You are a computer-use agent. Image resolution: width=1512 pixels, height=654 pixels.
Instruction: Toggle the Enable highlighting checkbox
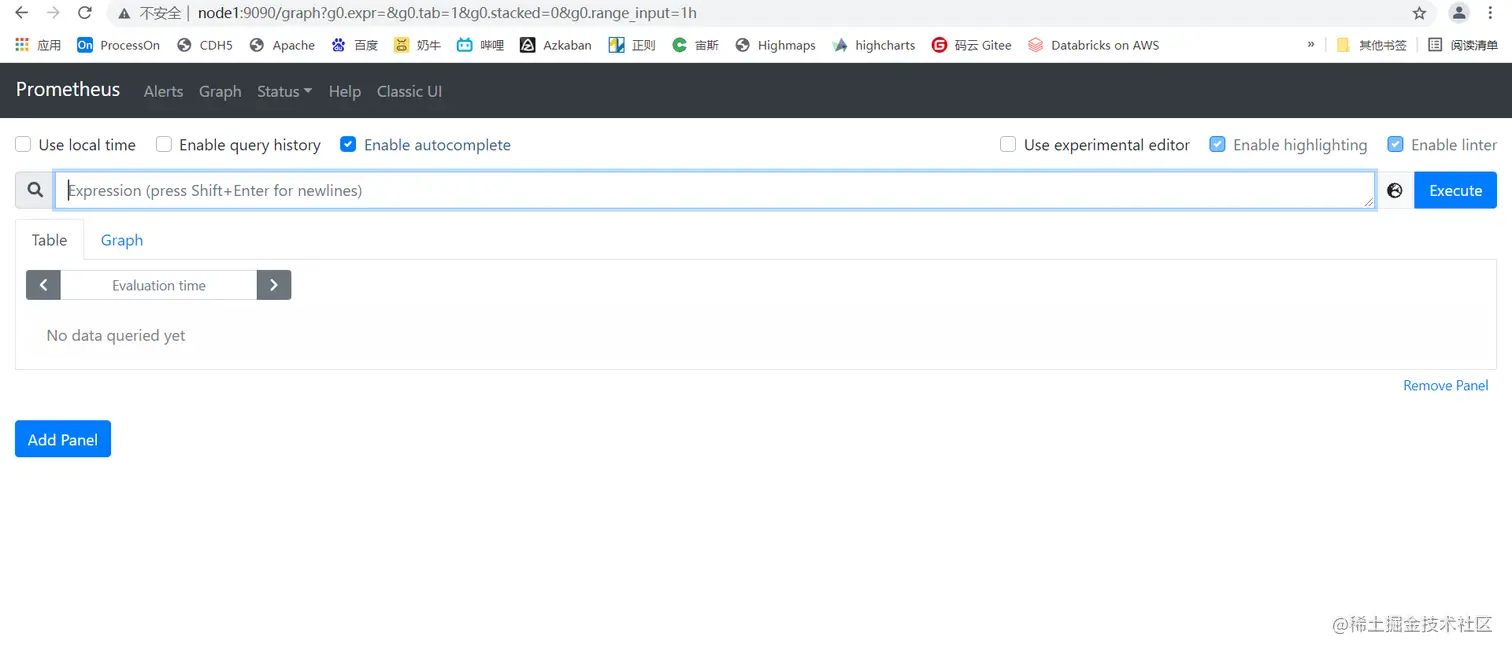coord(1217,145)
